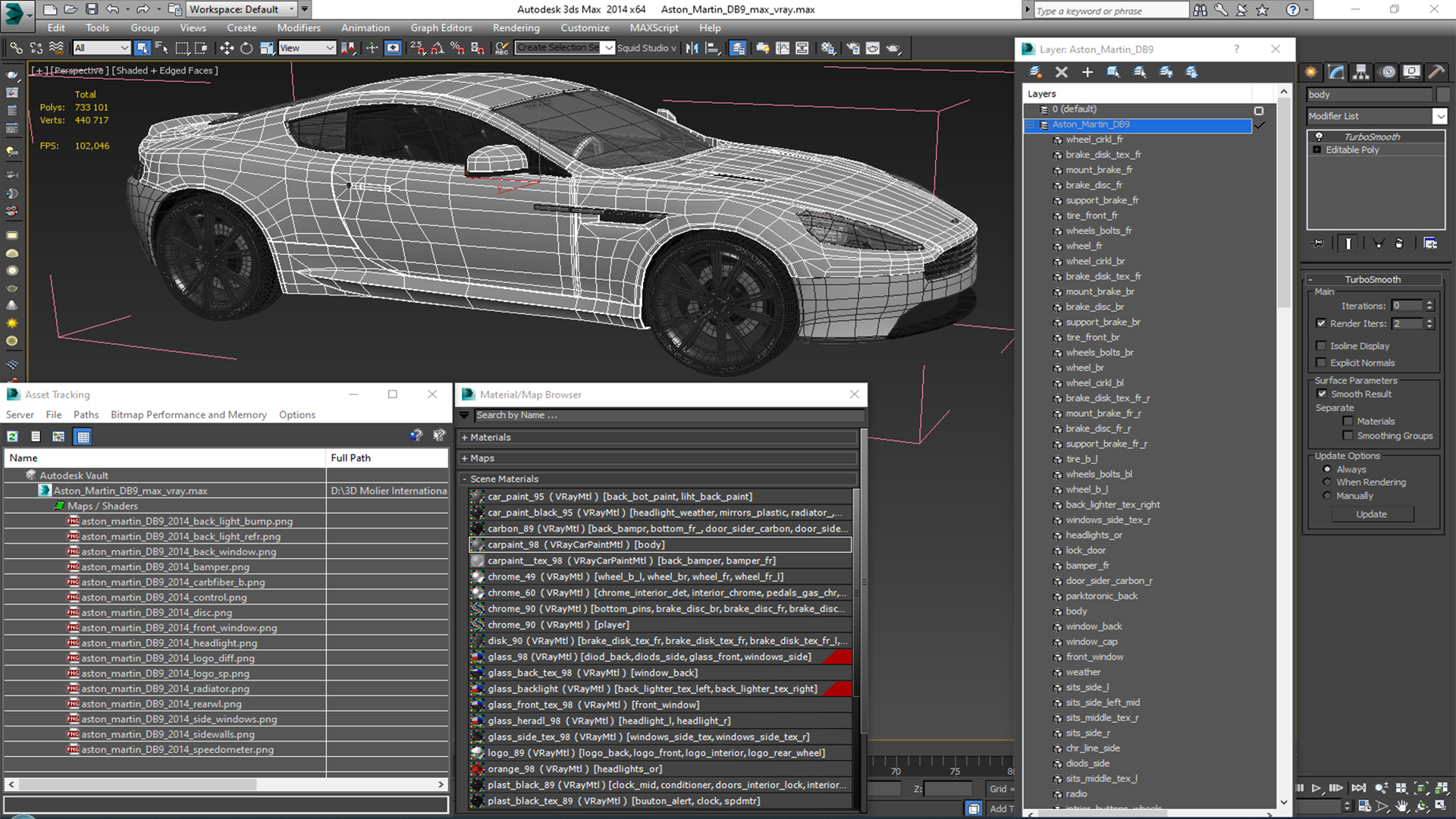
Task: Select the Move transform tool
Action: (226, 48)
